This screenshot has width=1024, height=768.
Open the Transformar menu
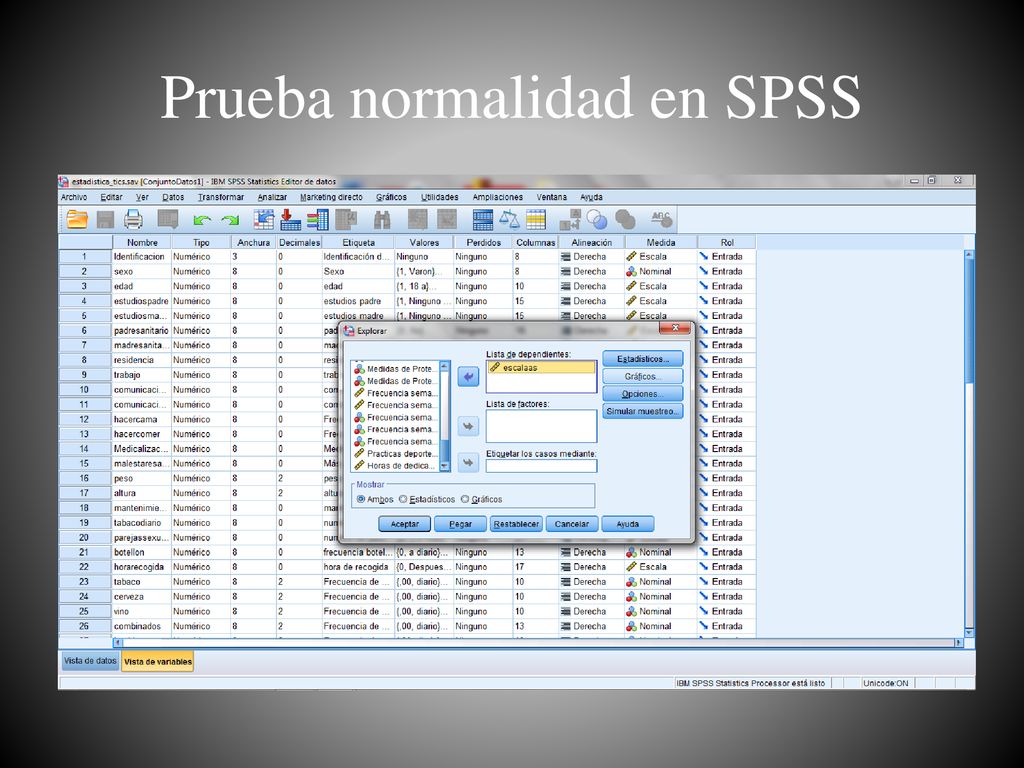click(221, 197)
